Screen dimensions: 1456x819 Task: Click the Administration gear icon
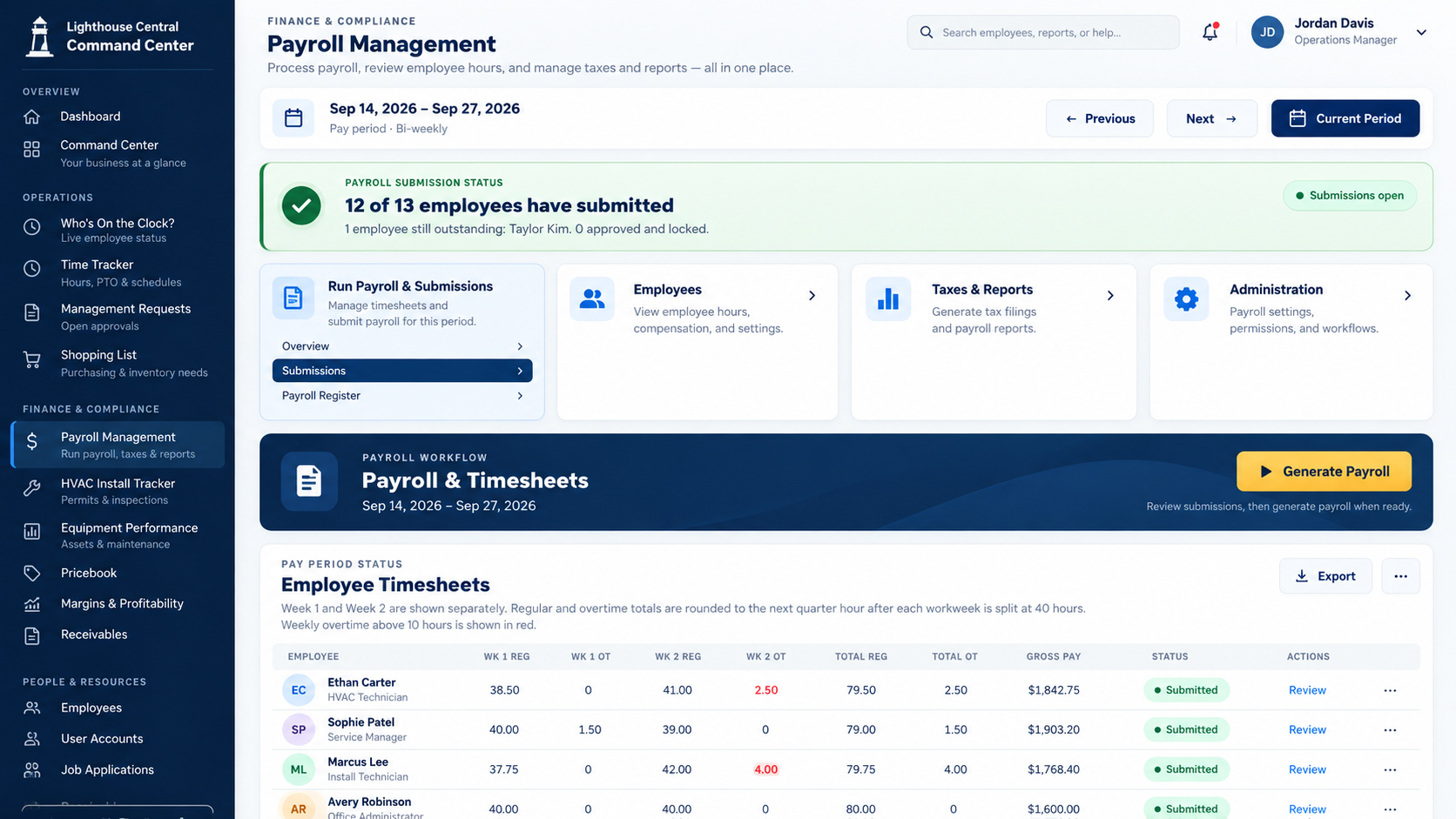tap(1186, 299)
